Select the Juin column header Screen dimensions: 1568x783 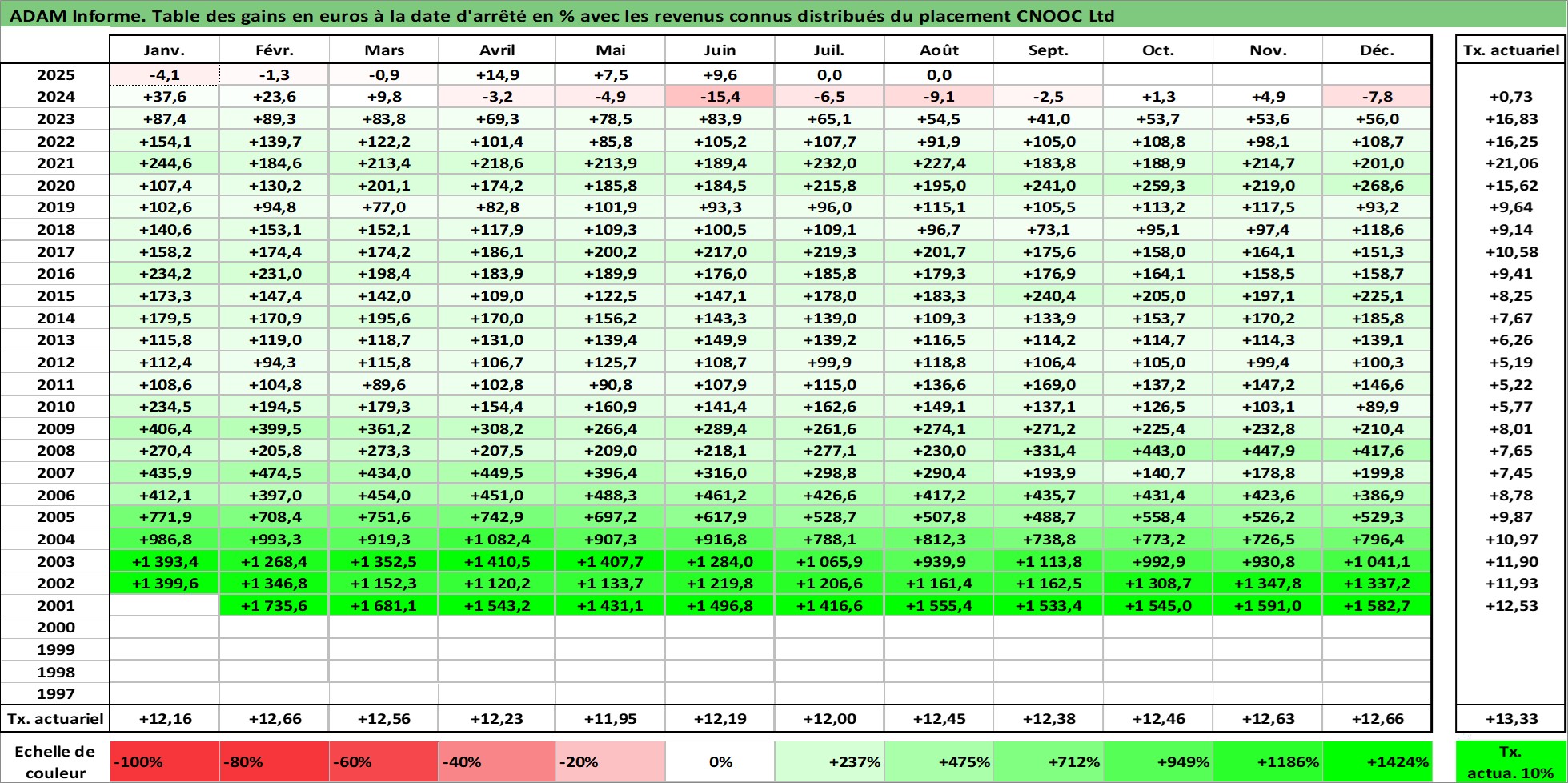[x=720, y=50]
